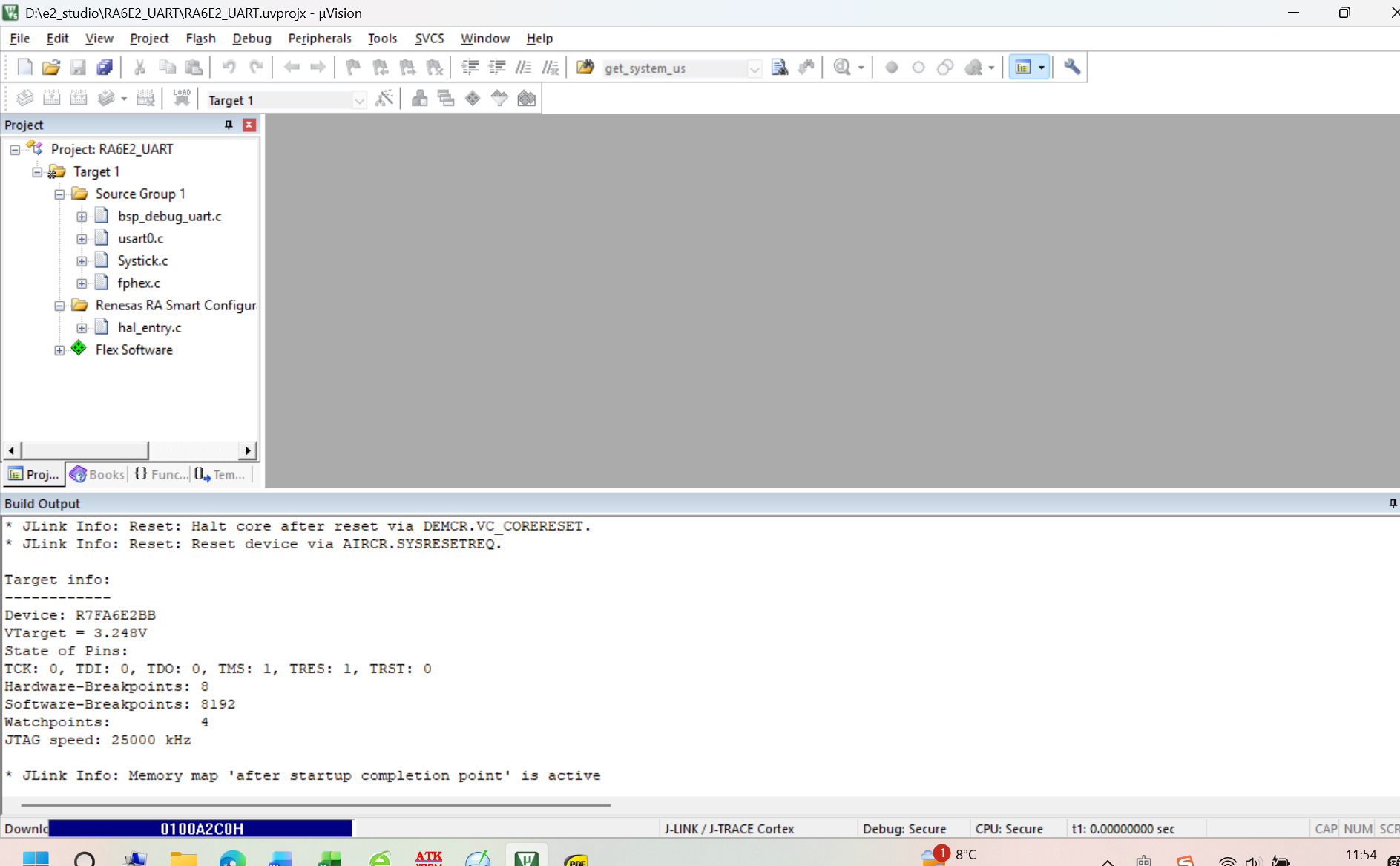
Task: Pin the Build Output panel
Action: 1393,503
